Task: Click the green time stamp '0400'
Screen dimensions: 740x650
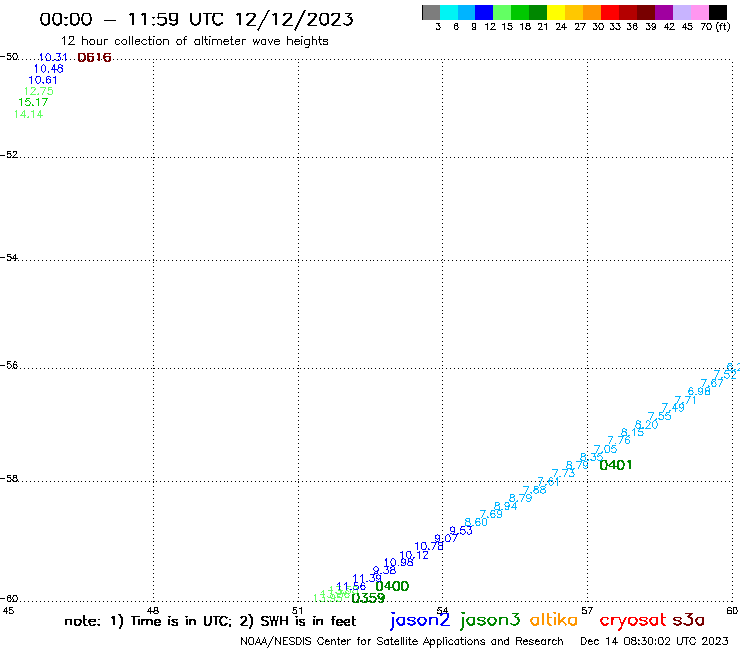Action: click(x=392, y=586)
